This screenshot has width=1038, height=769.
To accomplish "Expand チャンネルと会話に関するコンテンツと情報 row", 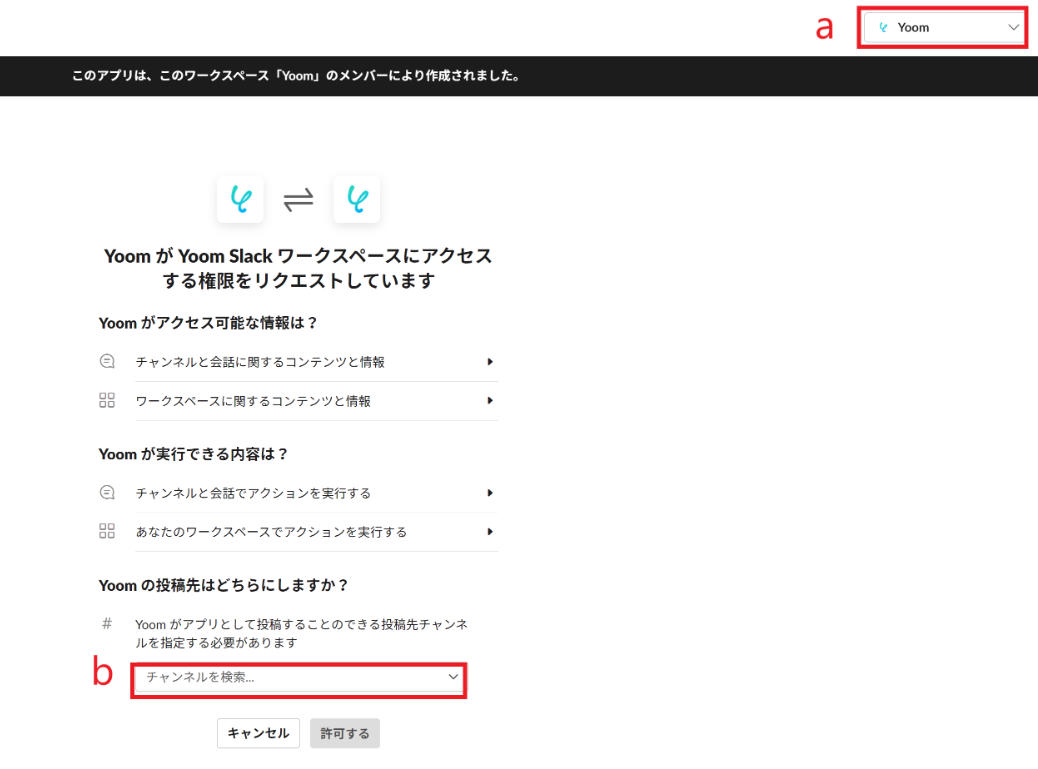I will coord(316,362).
